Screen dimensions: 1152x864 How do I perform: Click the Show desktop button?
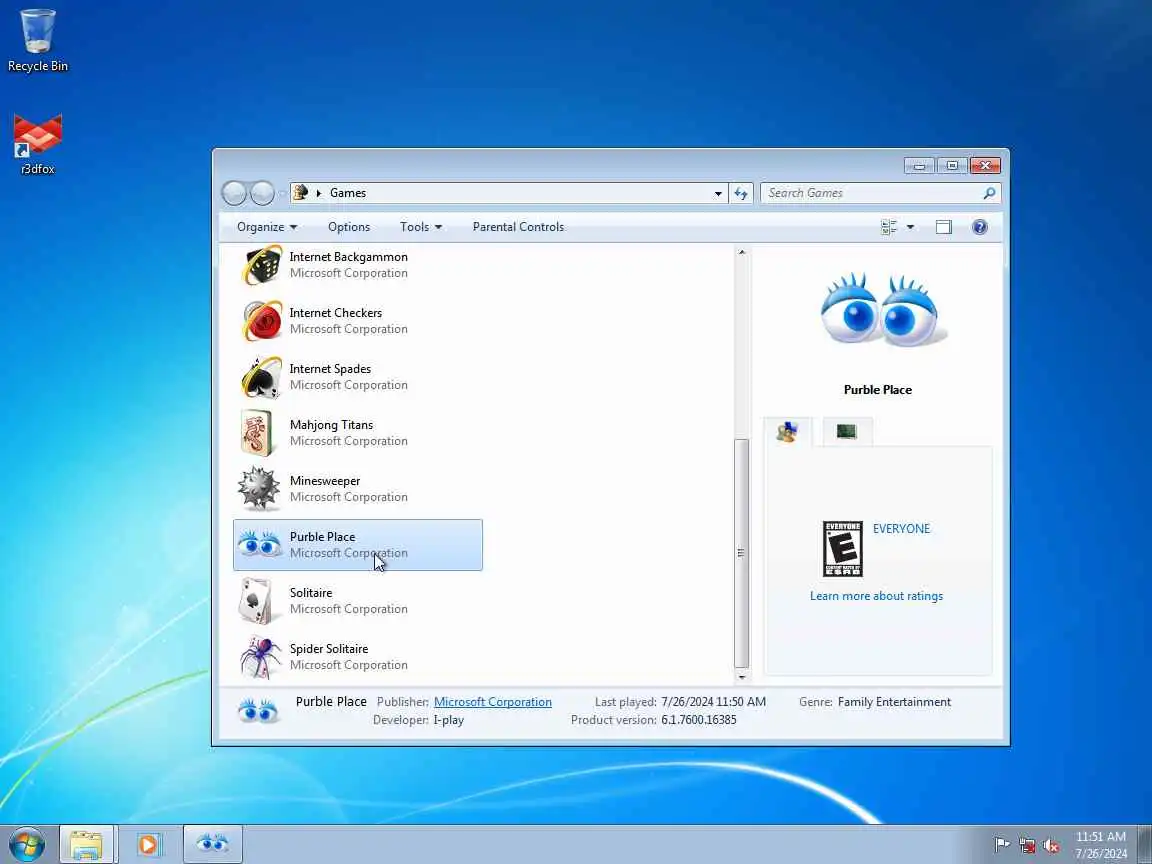point(1145,845)
